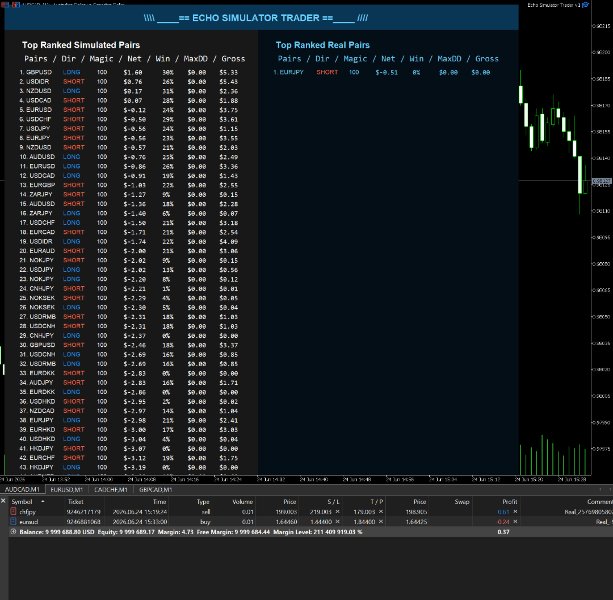Select row 26 NOKSEK LONG
613x600 pixels.
click(129, 307)
